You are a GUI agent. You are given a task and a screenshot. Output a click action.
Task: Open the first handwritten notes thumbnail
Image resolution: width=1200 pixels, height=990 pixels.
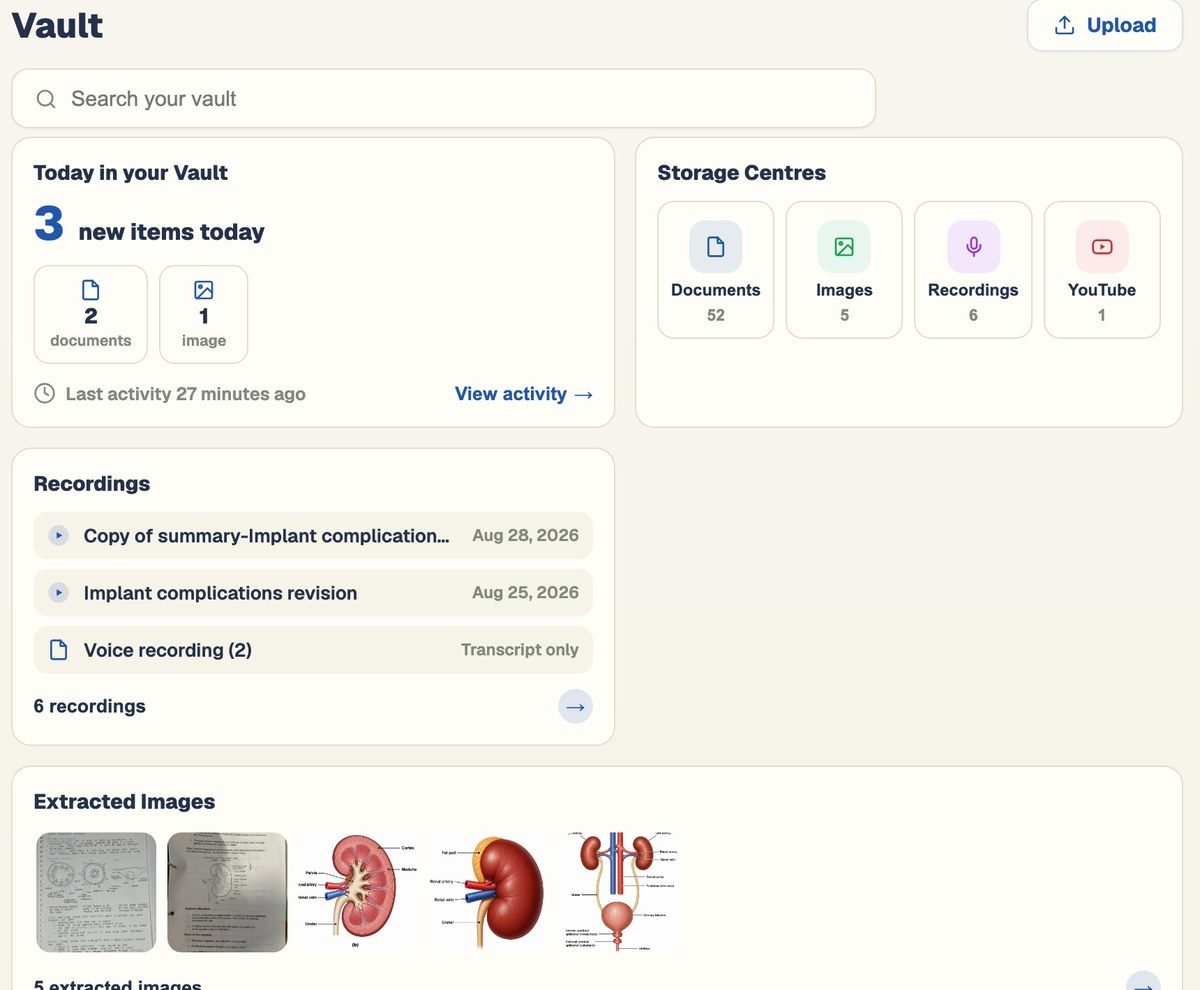(x=96, y=892)
